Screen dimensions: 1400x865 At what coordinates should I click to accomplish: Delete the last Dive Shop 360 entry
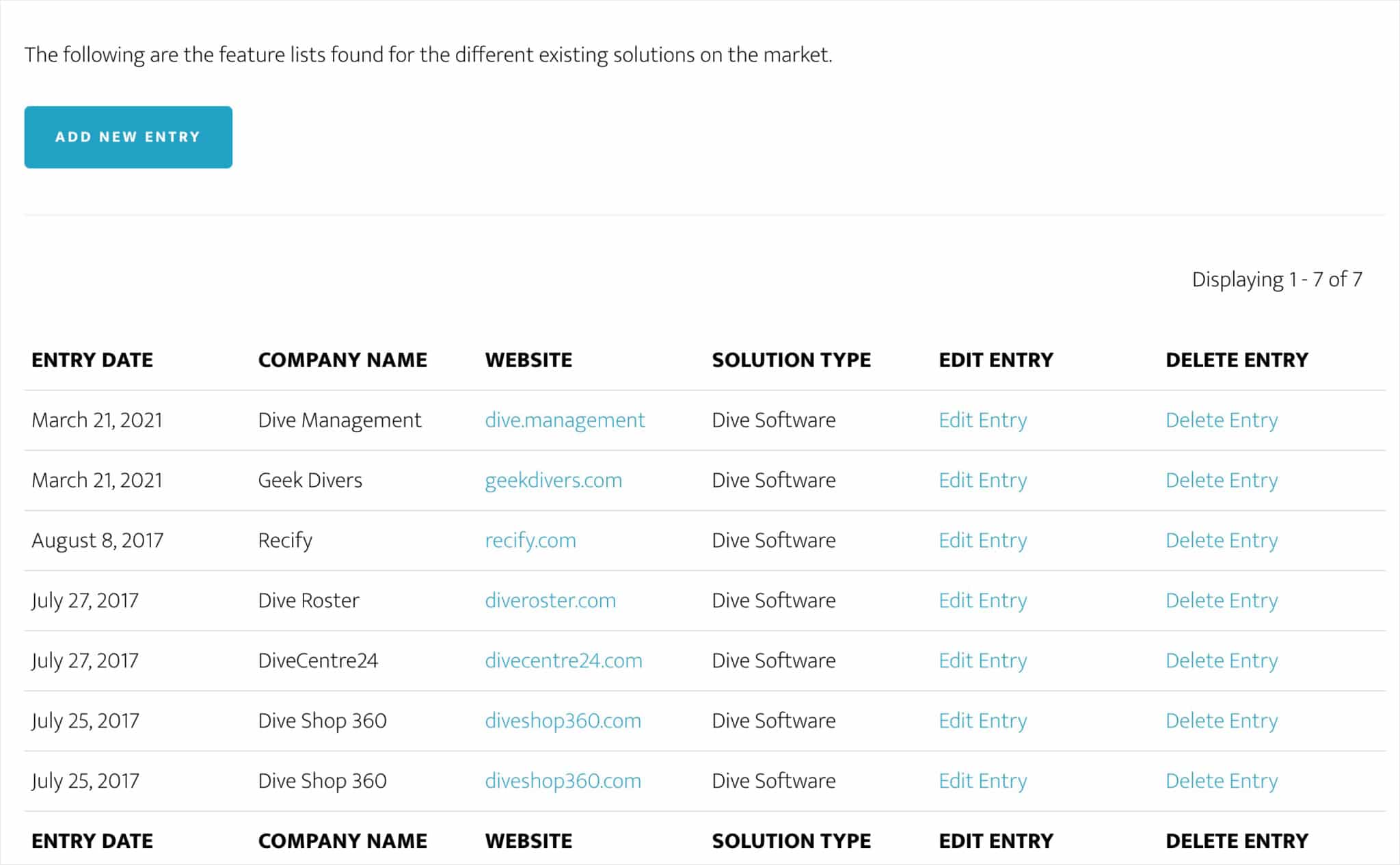(x=1222, y=780)
